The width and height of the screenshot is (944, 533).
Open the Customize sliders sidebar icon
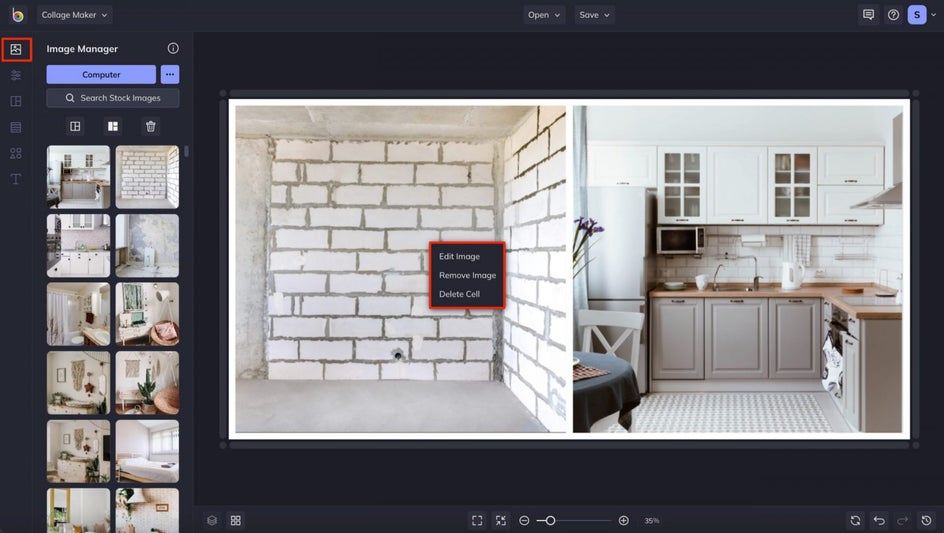click(x=16, y=75)
